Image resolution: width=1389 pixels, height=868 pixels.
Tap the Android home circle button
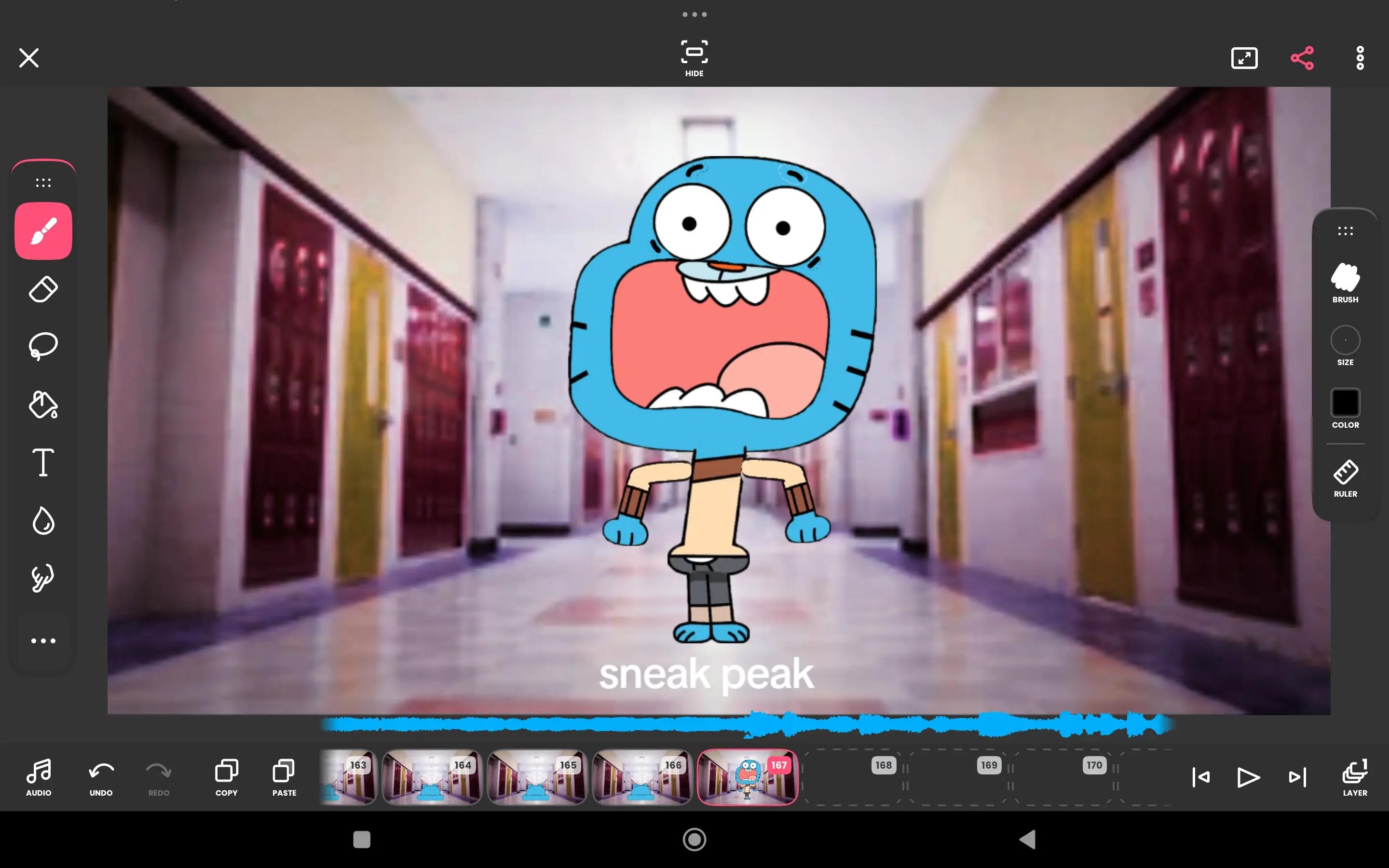[694, 839]
